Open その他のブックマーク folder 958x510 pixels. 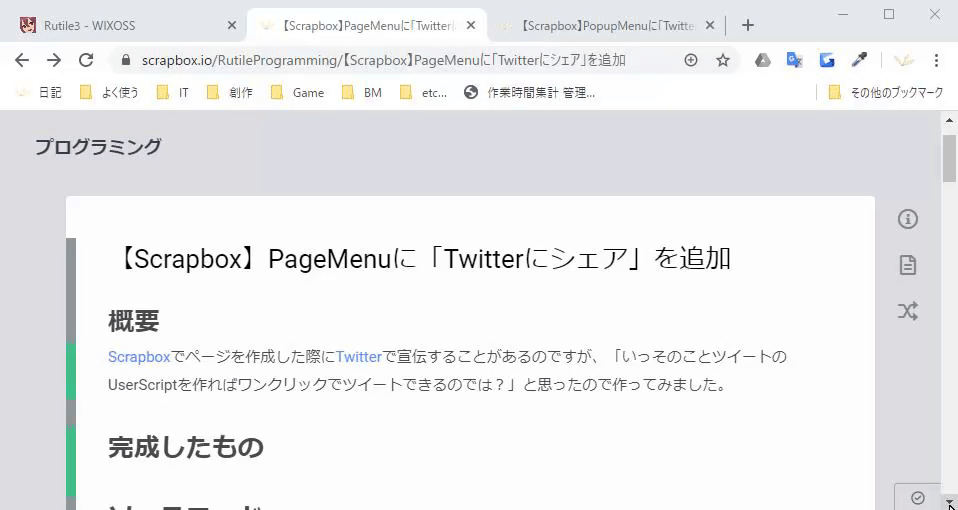pos(886,93)
